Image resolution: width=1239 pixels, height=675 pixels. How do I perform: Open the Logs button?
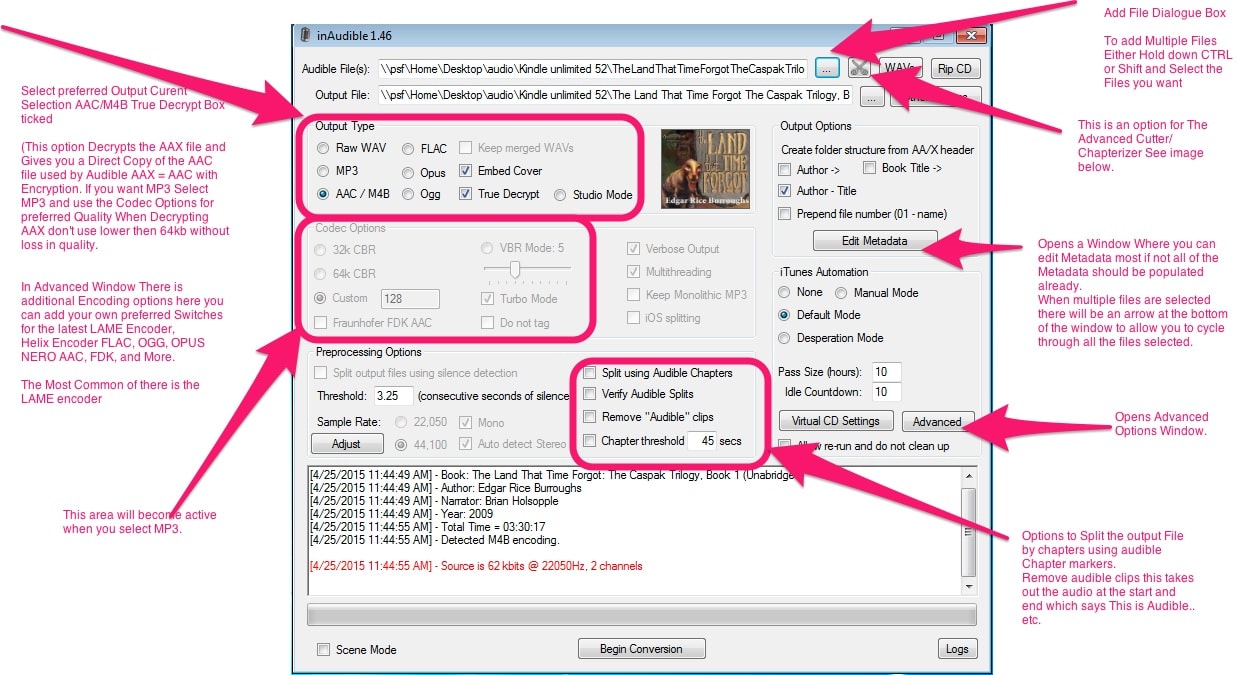[957, 649]
